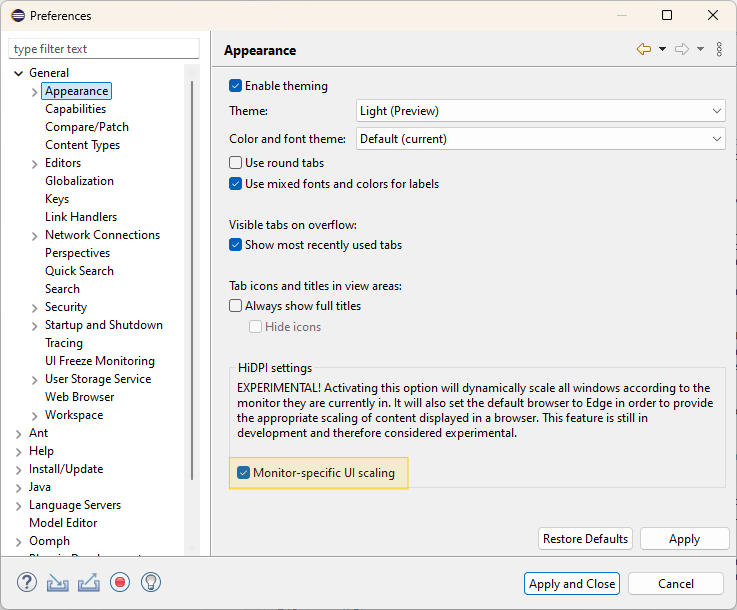The width and height of the screenshot is (737, 610).
Task: Expand the Security tree node
Action: (34, 308)
